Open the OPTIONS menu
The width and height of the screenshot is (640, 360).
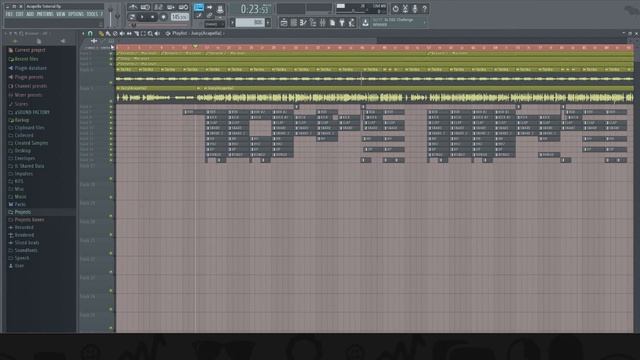click(76, 14)
